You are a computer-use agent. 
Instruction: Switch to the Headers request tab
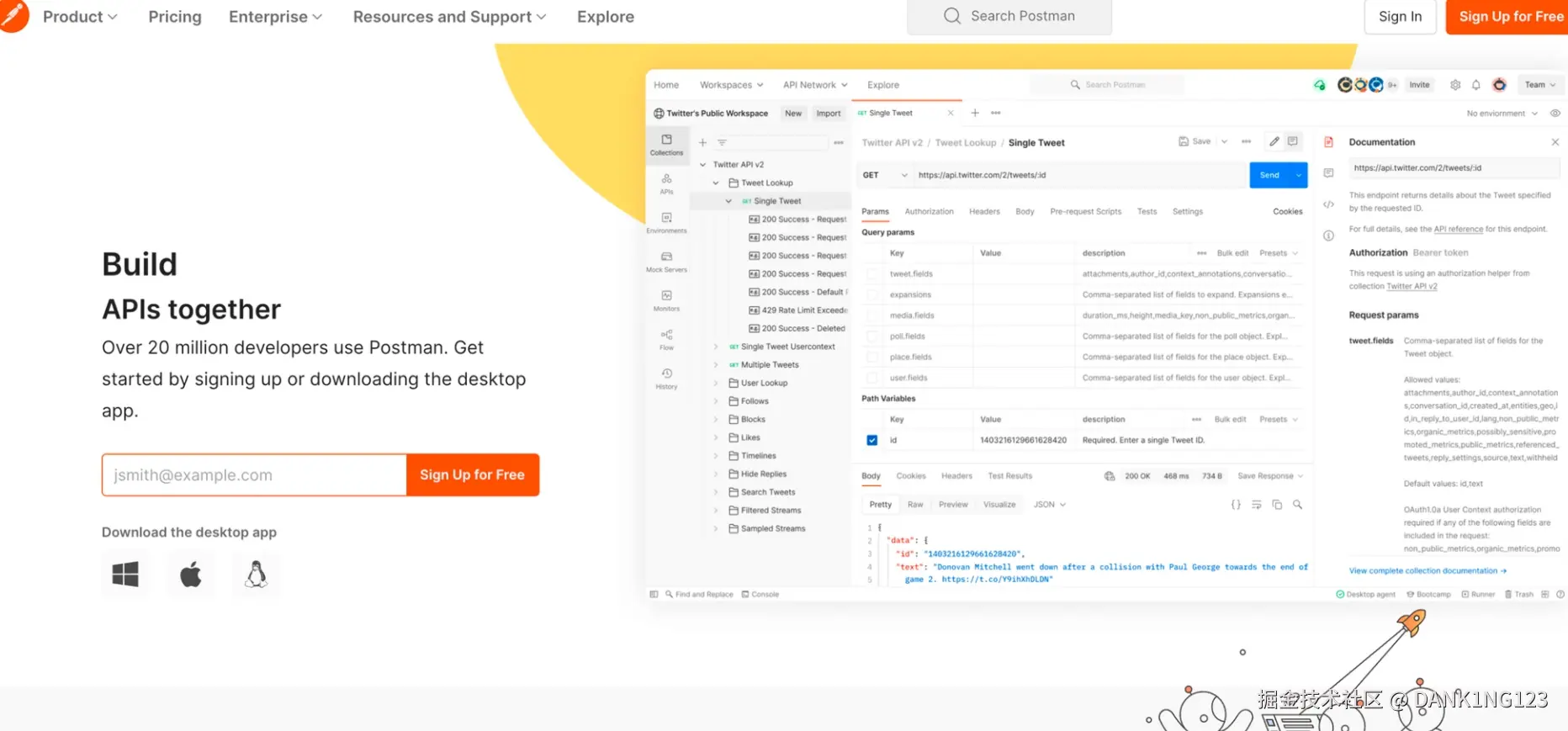[984, 212]
